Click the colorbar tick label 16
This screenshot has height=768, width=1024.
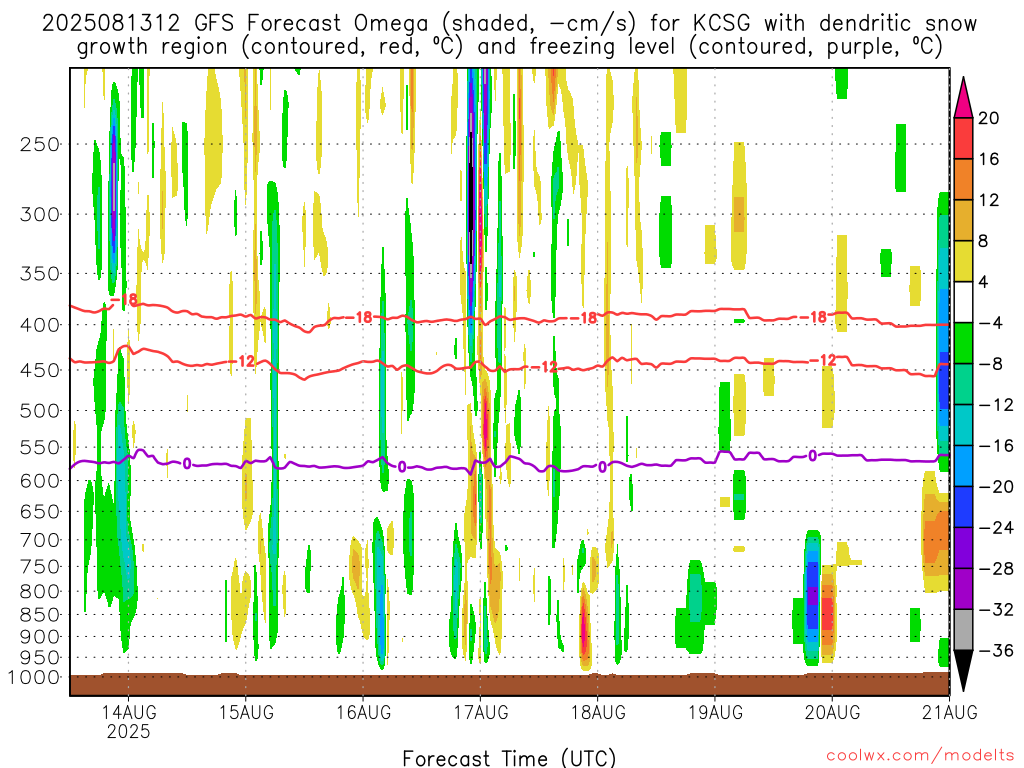[x=989, y=159]
